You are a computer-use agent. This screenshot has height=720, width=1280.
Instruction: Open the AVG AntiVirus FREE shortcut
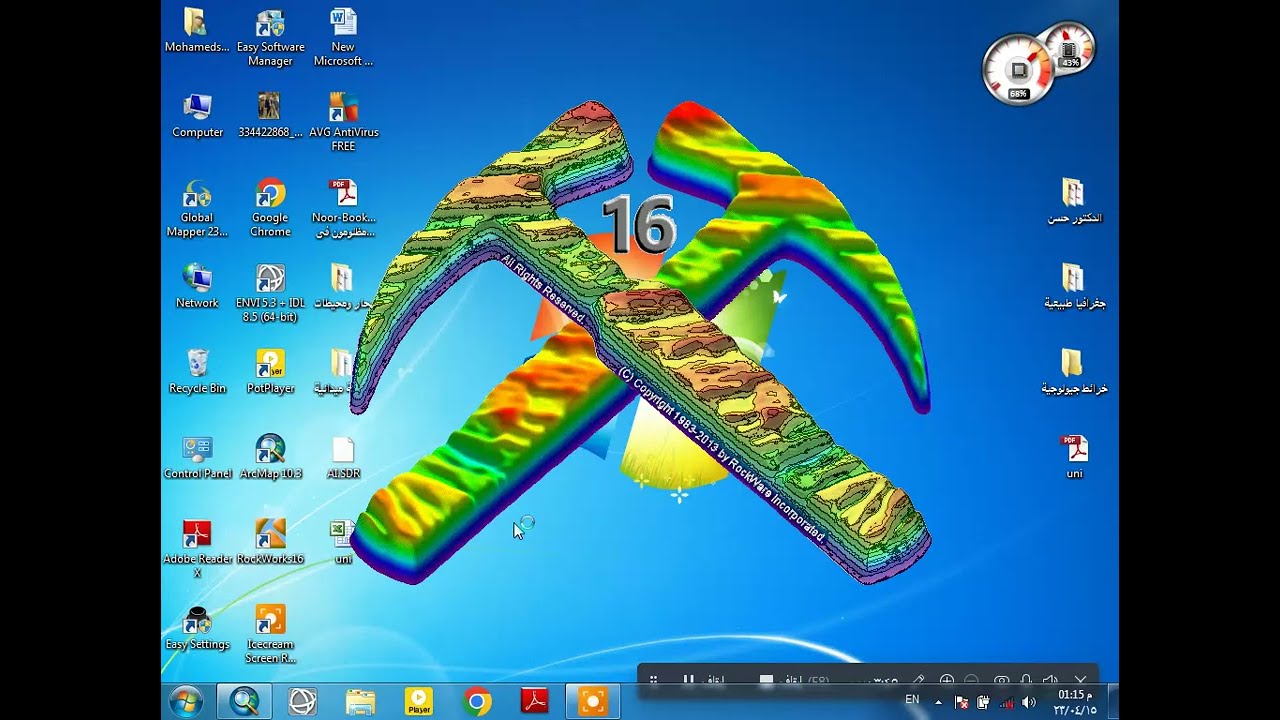pos(343,122)
